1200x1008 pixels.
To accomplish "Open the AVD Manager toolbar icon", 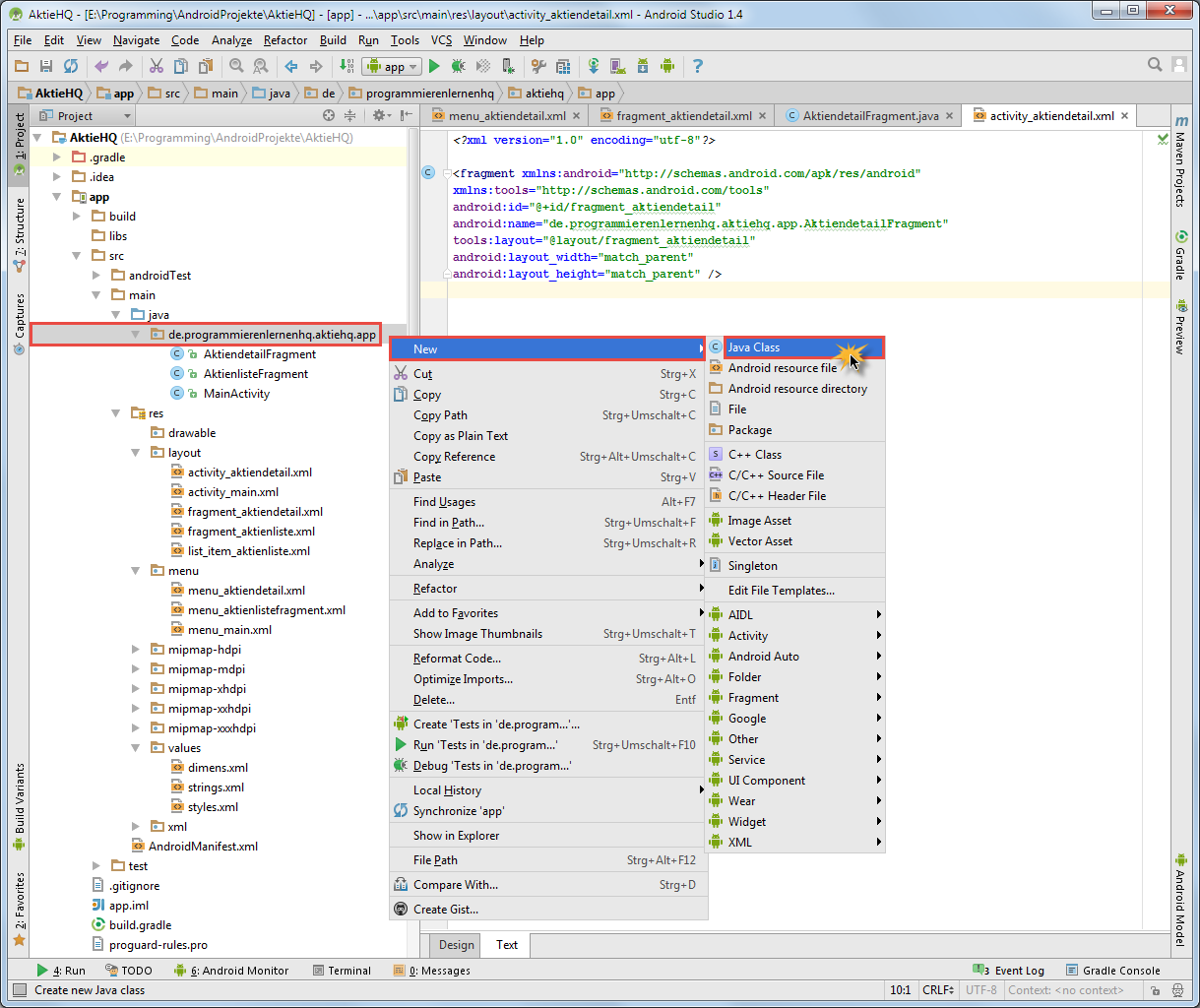I will click(x=618, y=66).
